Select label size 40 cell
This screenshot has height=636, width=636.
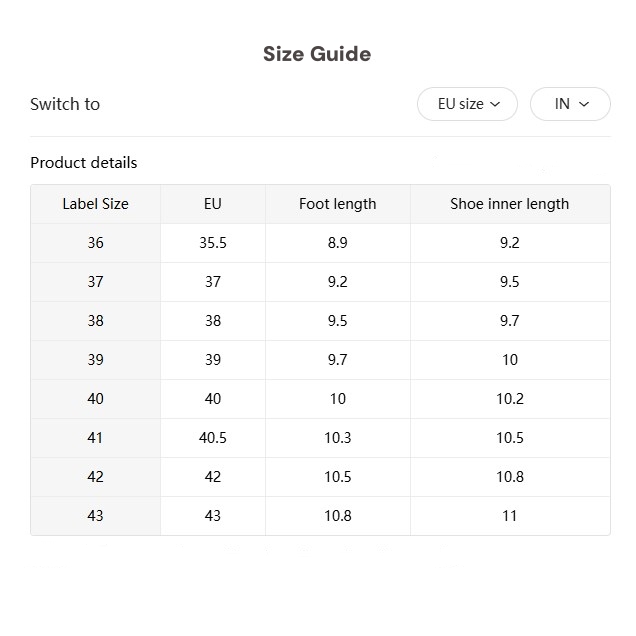96,399
